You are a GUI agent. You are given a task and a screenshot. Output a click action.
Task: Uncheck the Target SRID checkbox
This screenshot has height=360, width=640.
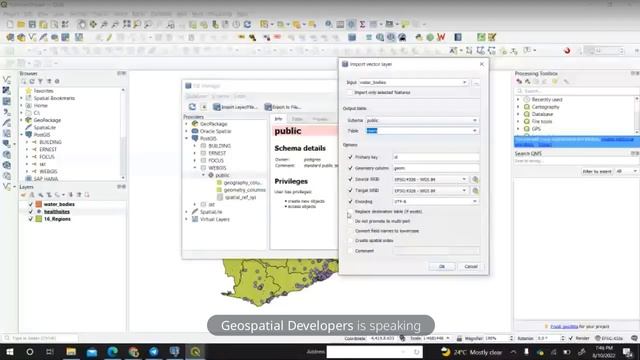(350, 190)
